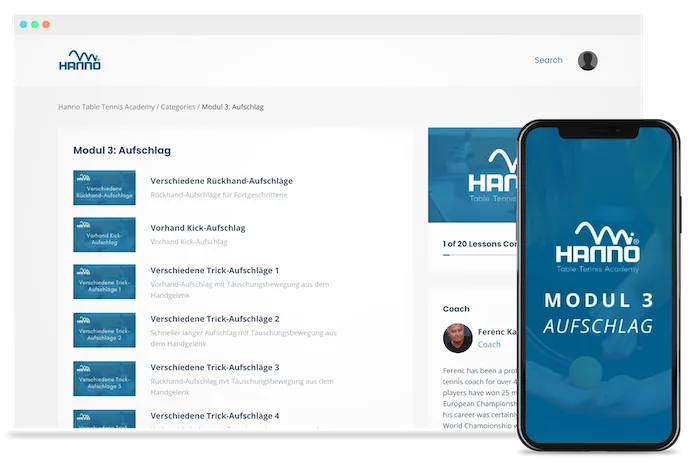The width and height of the screenshot is (700, 467).
Task: Tap AUFSCHLAG text on phone screen
Action: [x=598, y=326]
